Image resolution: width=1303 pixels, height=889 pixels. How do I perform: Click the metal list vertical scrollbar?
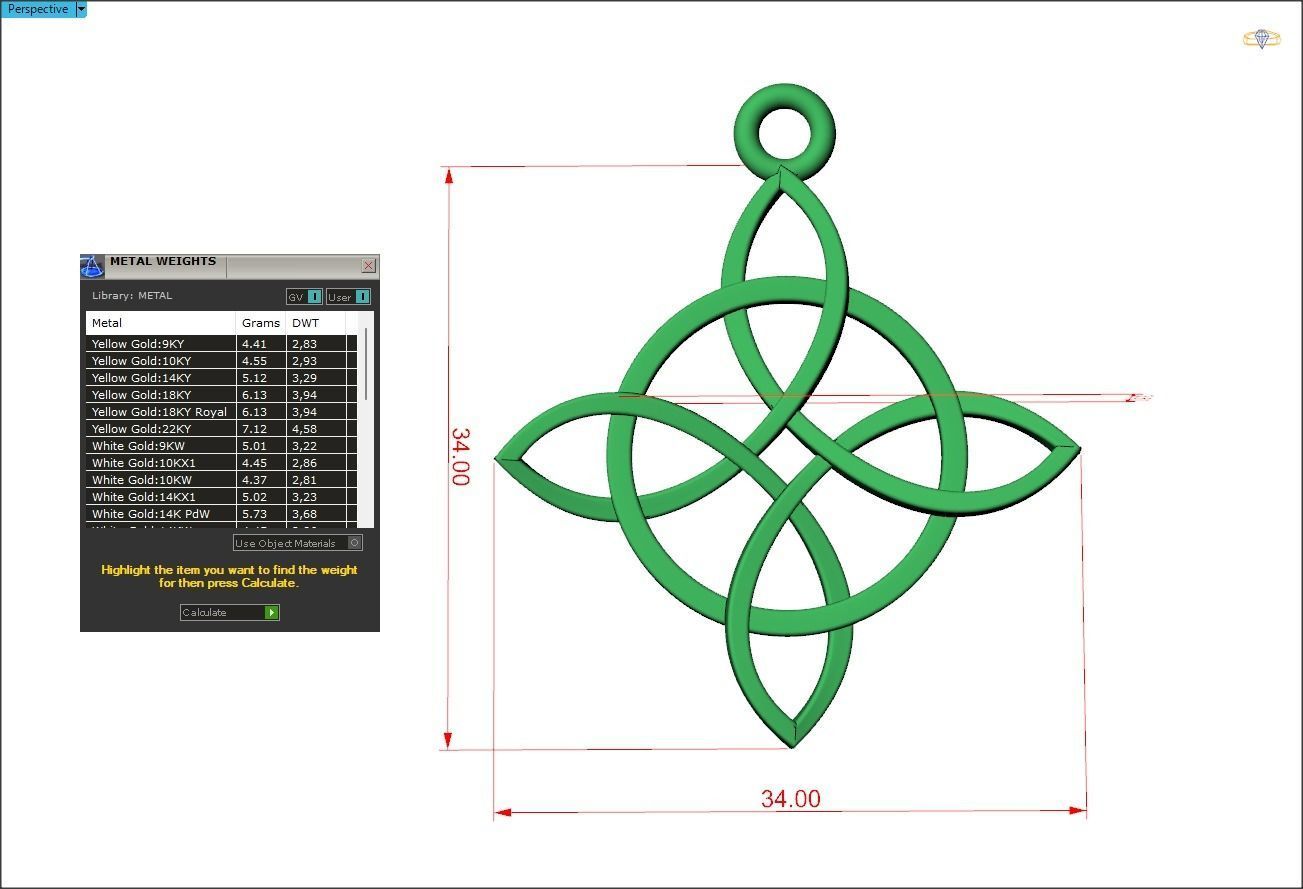click(x=366, y=364)
